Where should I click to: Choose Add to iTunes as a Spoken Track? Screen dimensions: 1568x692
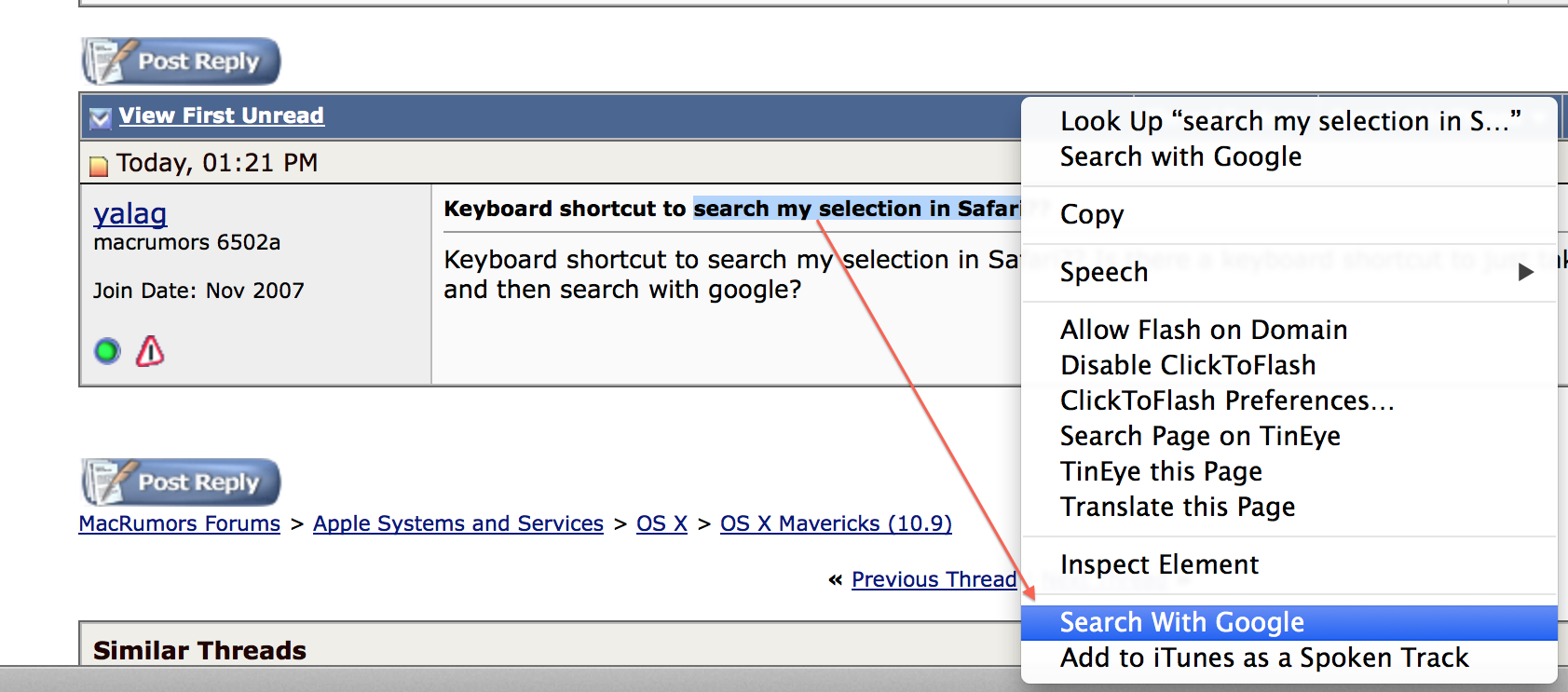1289,658
